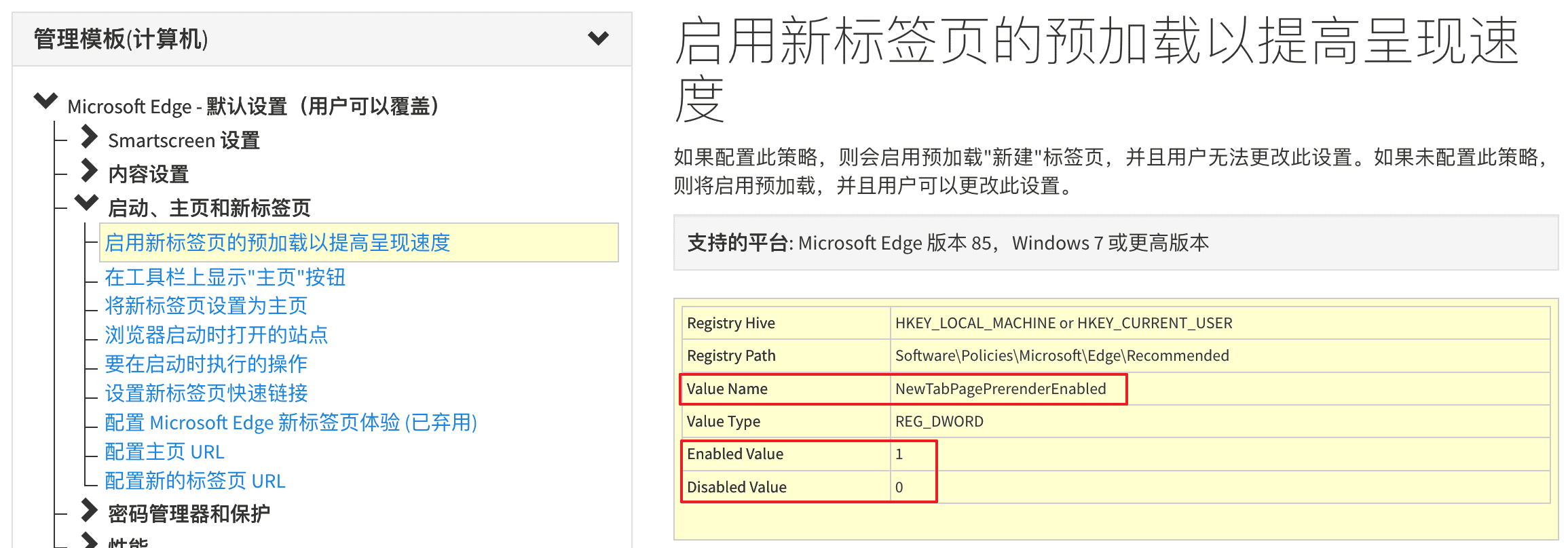Open 配置 Microsoft Edge 新标签页体验 (已弃用)

[x=291, y=423]
